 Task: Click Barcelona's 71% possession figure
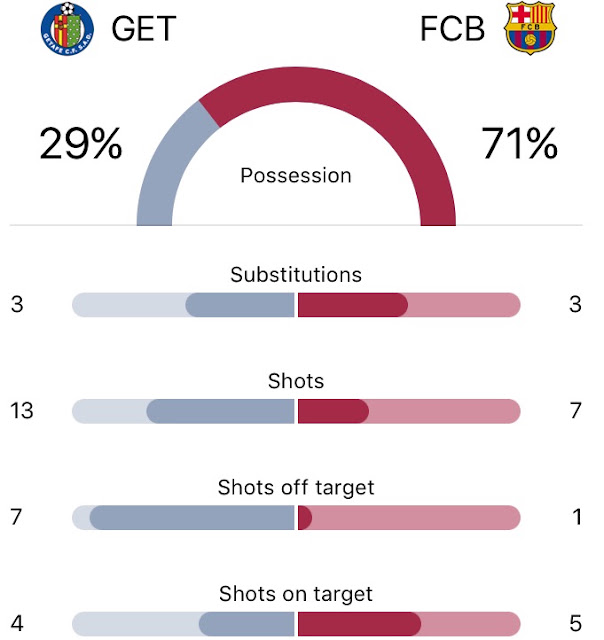519,143
